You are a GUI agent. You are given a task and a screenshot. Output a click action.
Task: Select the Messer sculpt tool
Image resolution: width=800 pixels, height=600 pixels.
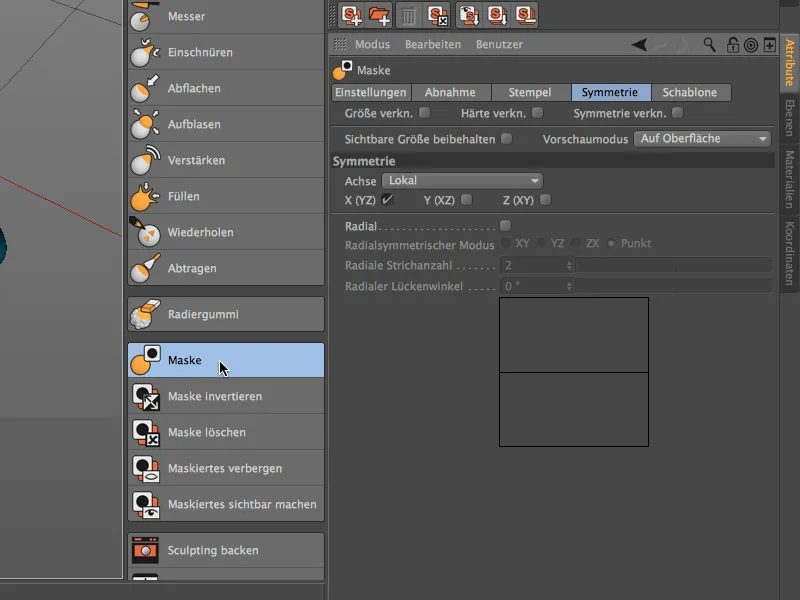click(x=226, y=16)
